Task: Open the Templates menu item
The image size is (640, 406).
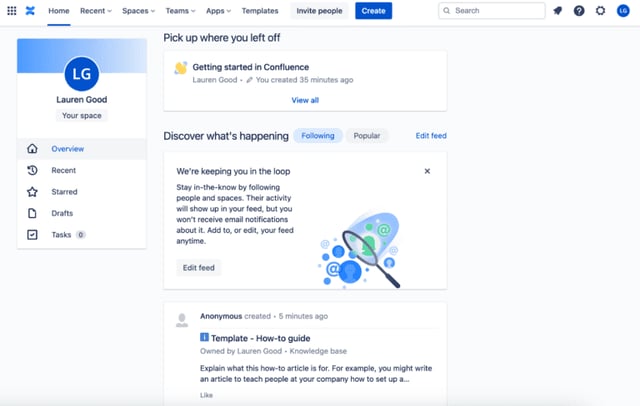Action: pyautogui.click(x=260, y=11)
